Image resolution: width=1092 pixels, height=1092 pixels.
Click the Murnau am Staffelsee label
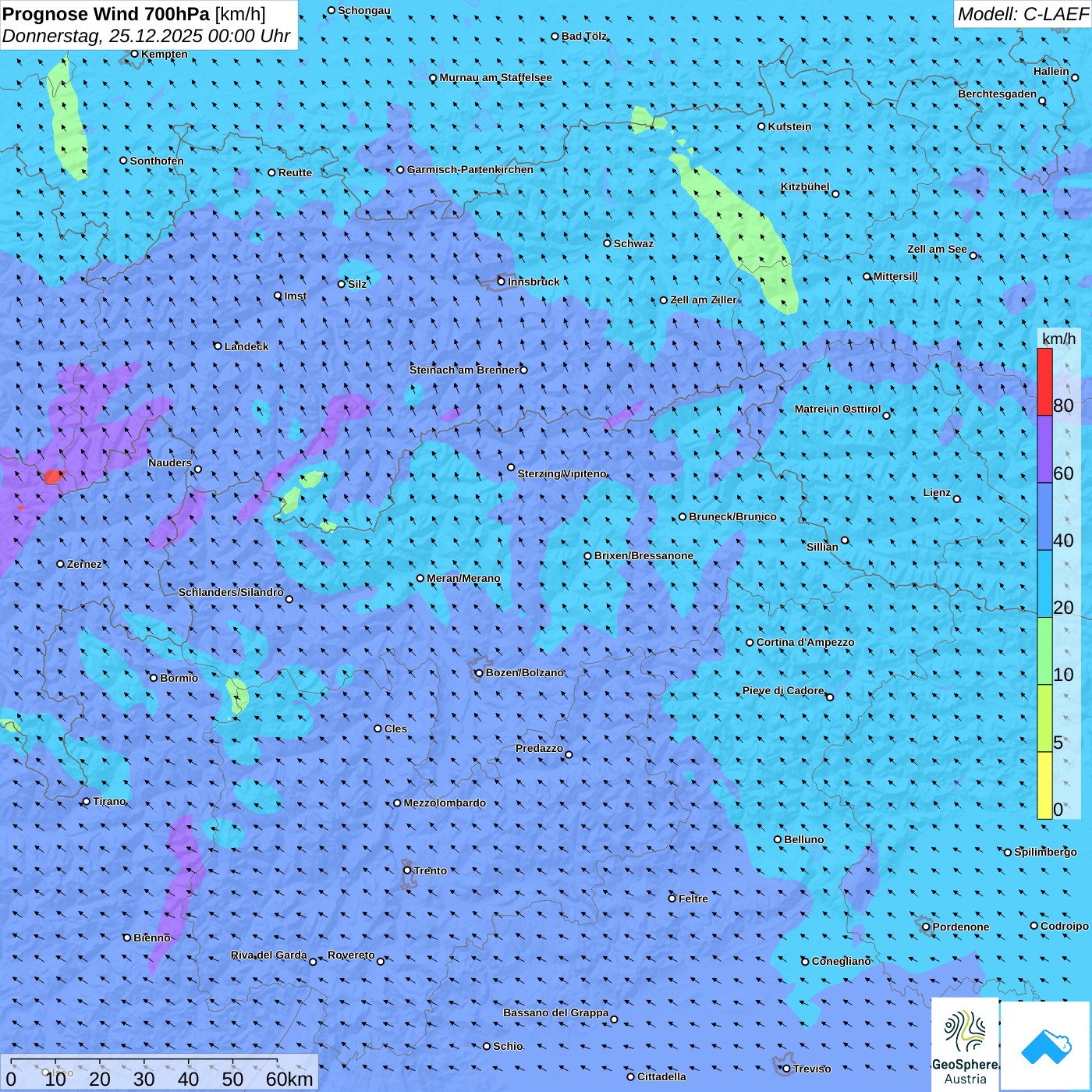[x=496, y=78]
